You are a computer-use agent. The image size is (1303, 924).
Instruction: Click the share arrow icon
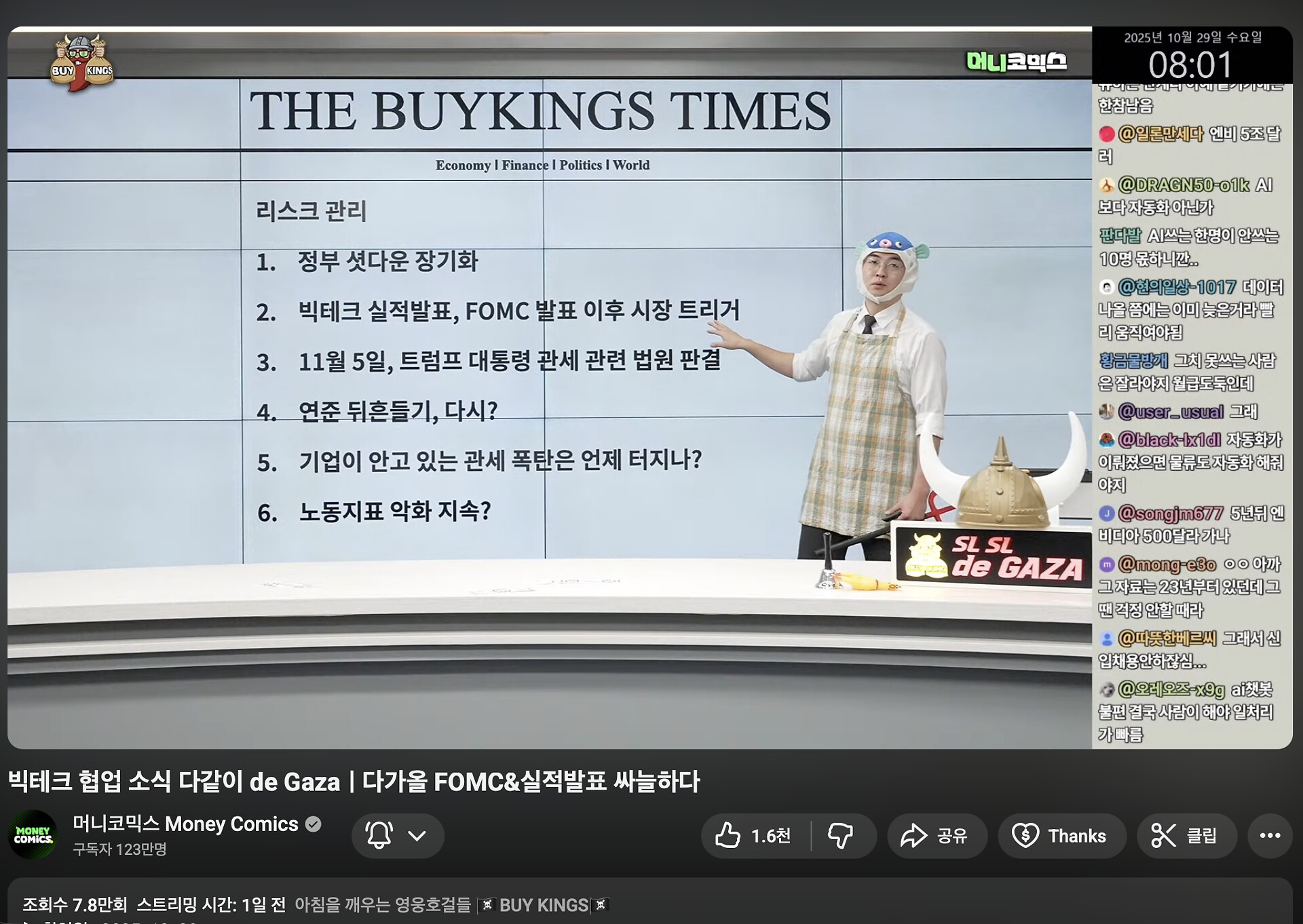click(913, 835)
